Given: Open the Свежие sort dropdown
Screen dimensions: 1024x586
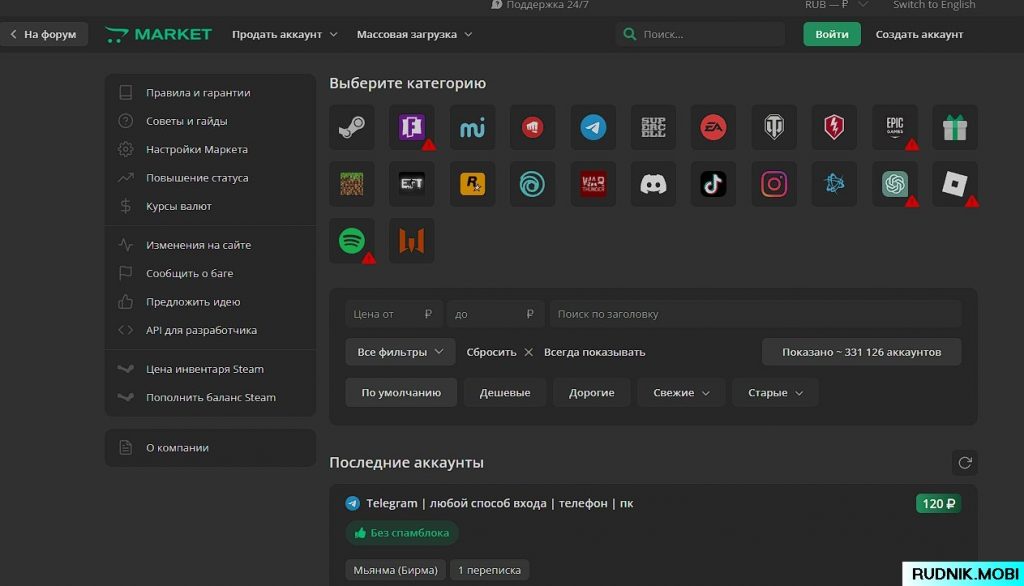Looking at the screenshot, I should pos(680,393).
